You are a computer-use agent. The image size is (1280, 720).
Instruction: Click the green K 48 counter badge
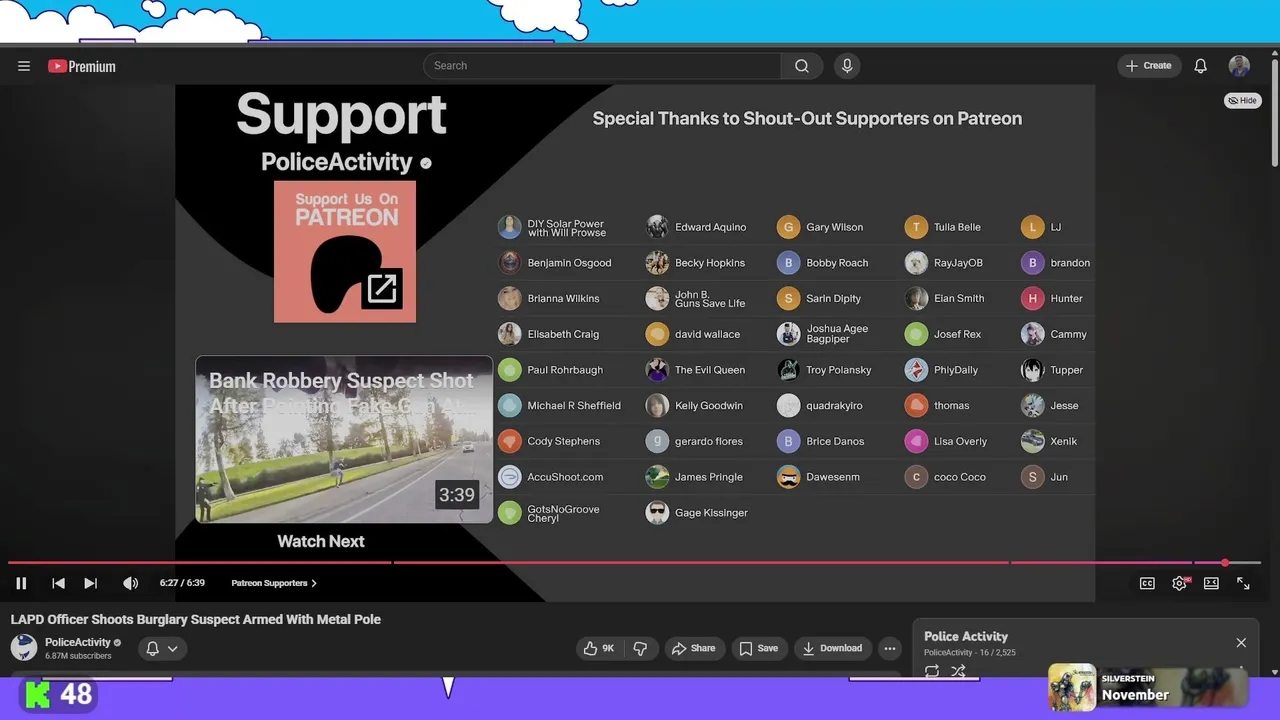(59, 694)
